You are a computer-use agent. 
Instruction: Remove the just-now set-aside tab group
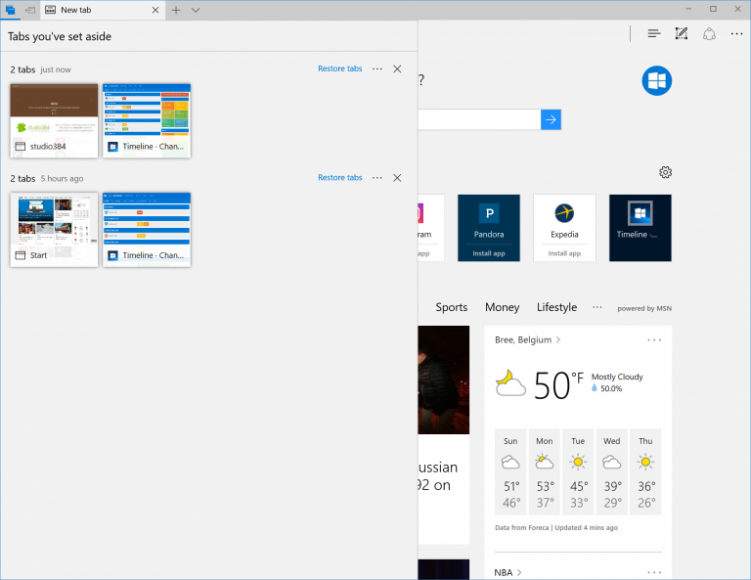click(x=397, y=69)
